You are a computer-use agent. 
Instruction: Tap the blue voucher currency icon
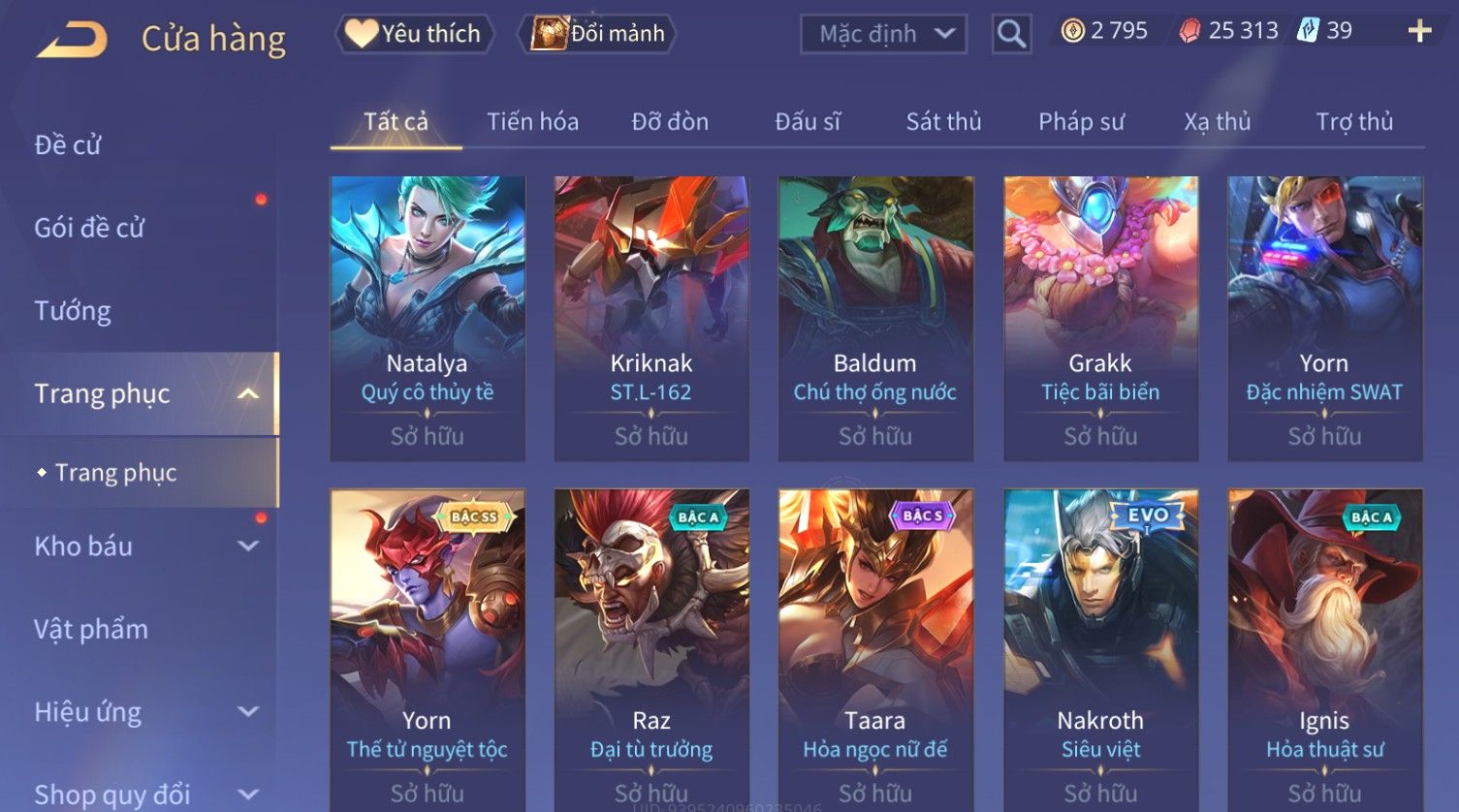pos(1308,31)
